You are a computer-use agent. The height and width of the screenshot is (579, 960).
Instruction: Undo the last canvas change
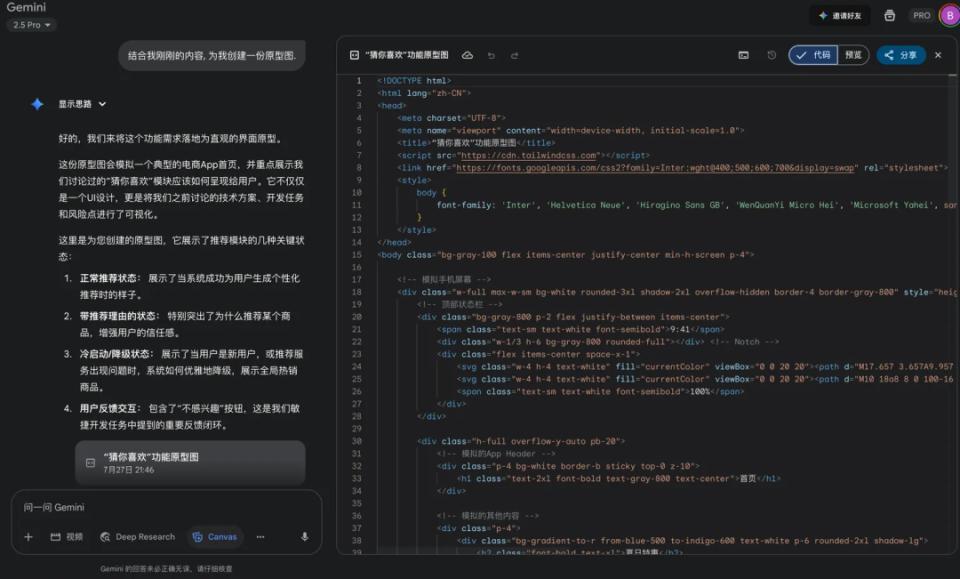(491, 56)
